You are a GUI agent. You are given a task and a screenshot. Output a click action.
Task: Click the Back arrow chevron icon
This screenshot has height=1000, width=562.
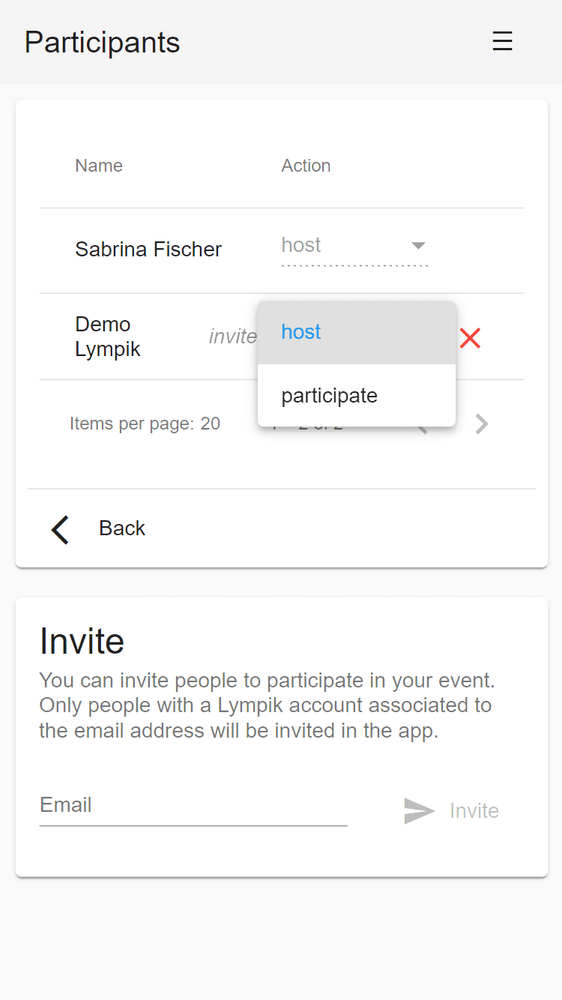point(60,530)
